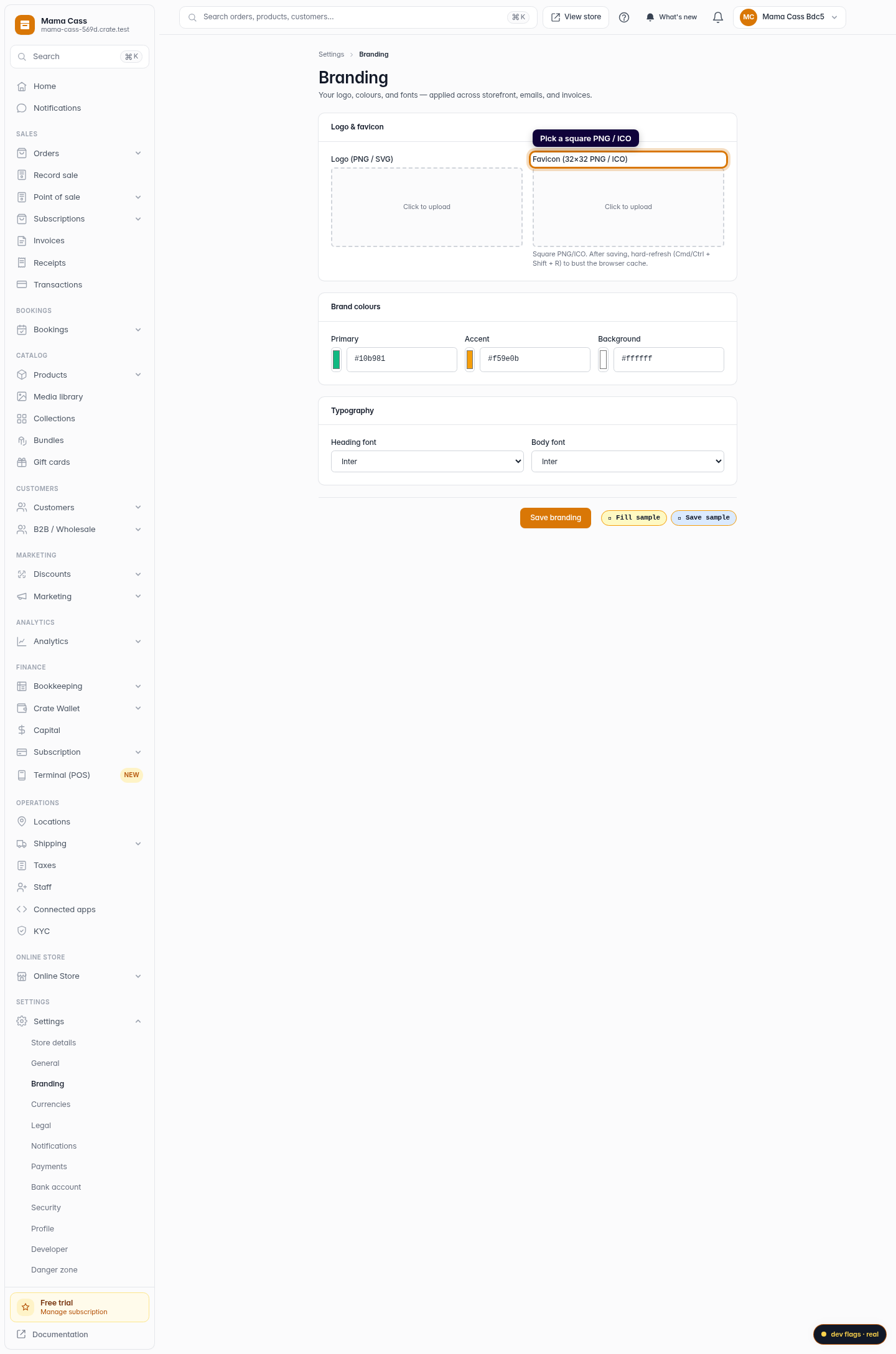Click the Save sample button
896x1354 pixels.
[704, 518]
